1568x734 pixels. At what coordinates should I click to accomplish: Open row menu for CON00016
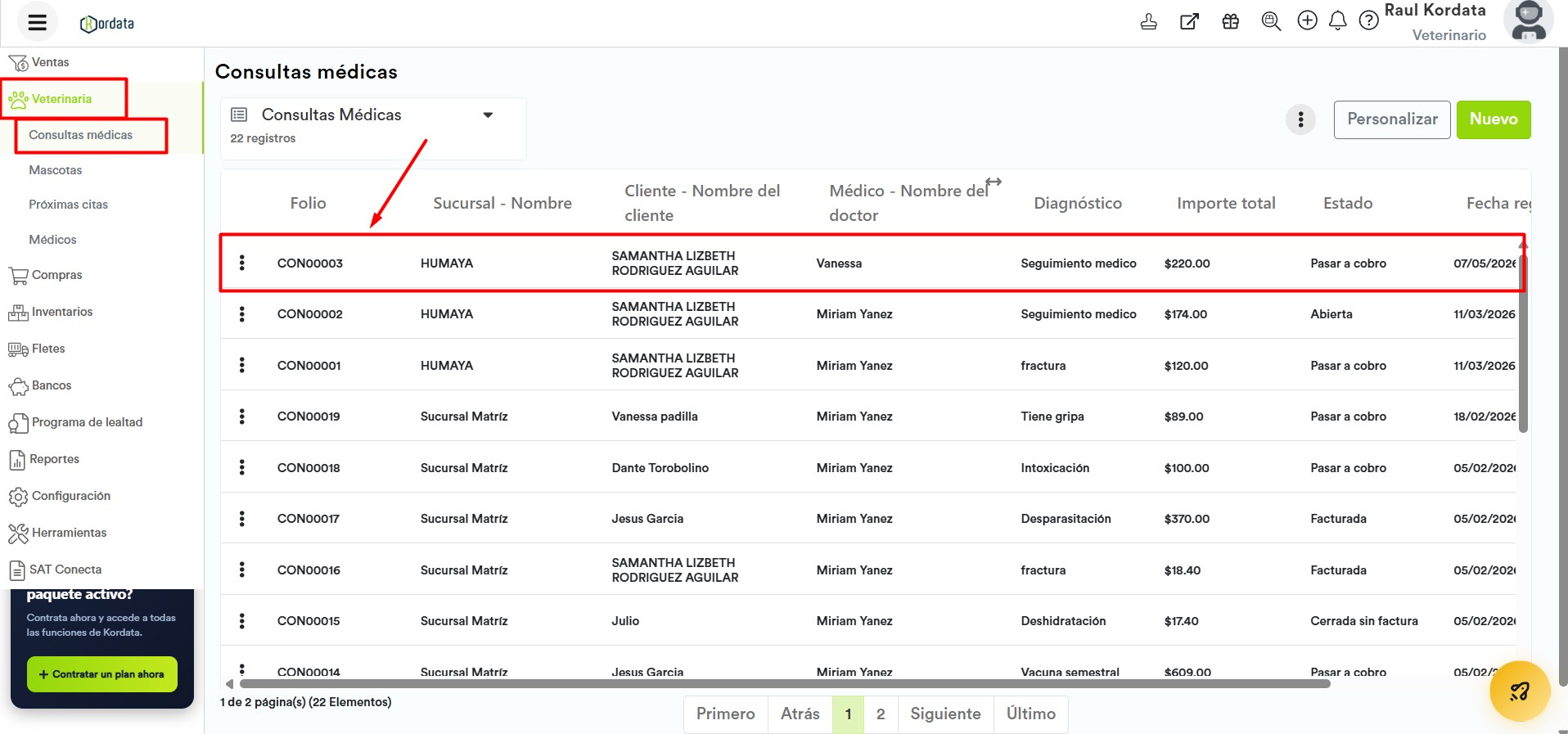(241, 570)
